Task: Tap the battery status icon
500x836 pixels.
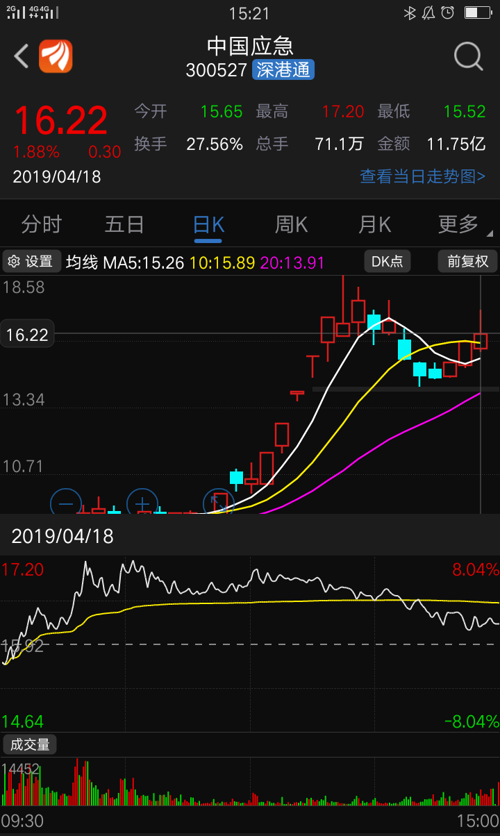Action: [x=478, y=13]
